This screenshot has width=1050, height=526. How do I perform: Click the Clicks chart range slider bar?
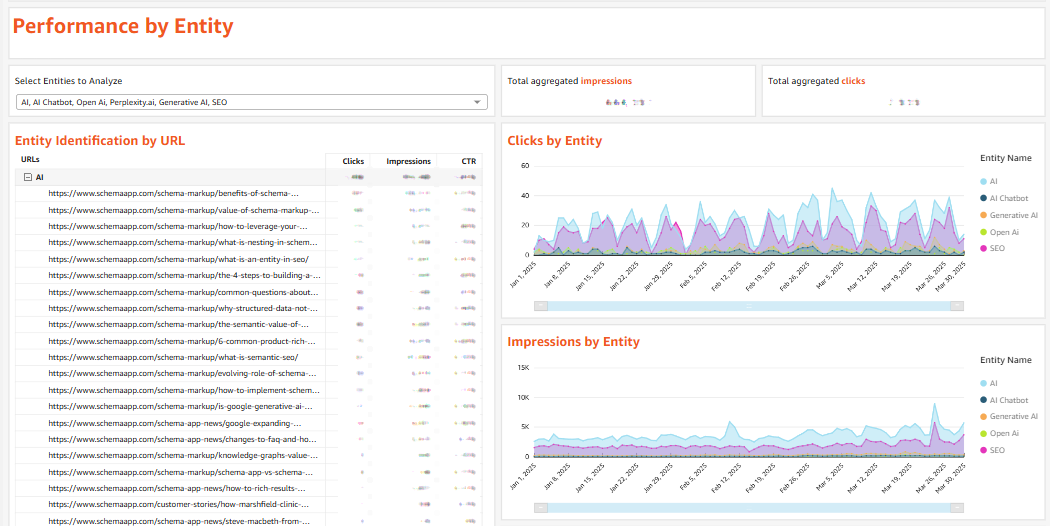point(749,306)
